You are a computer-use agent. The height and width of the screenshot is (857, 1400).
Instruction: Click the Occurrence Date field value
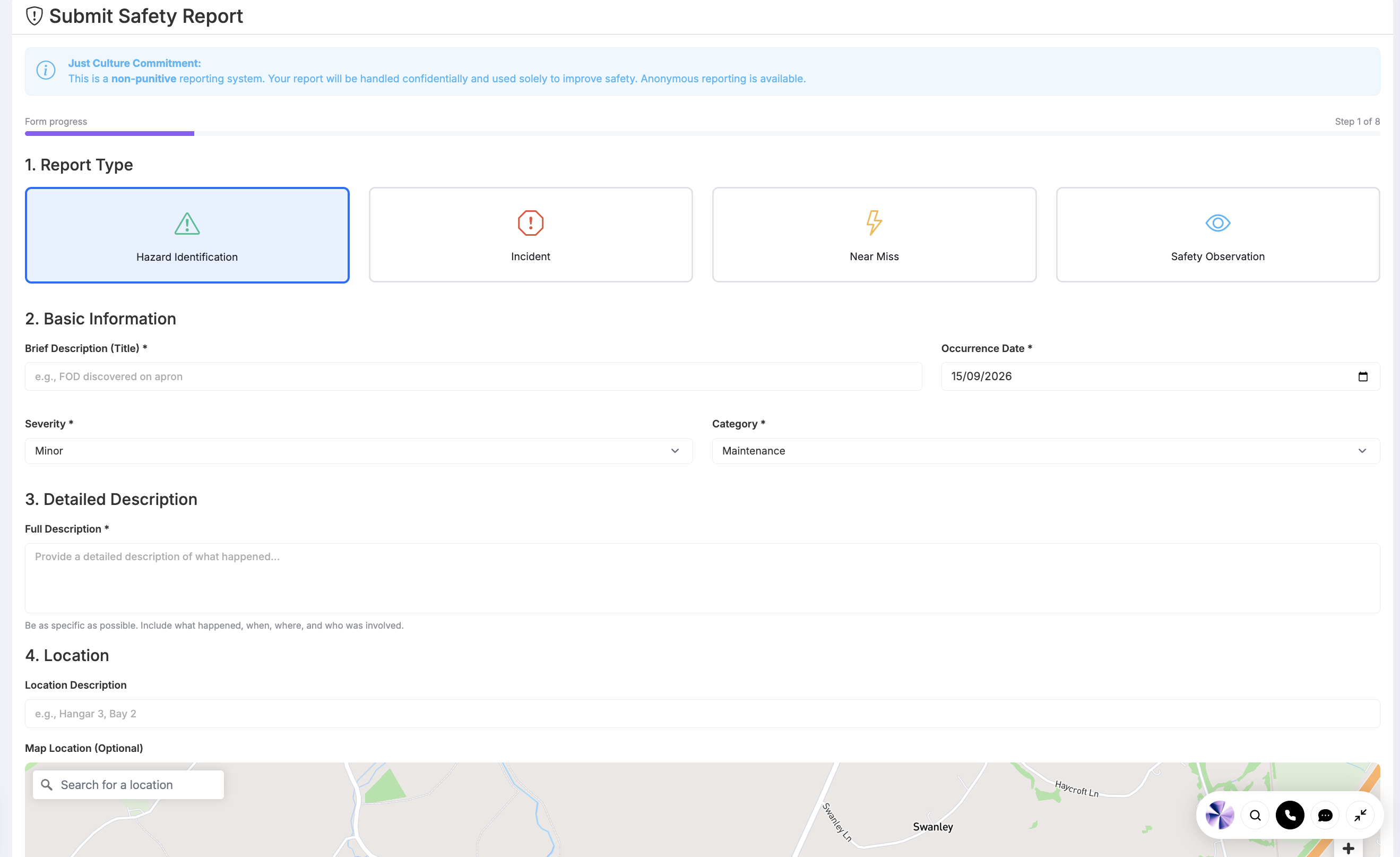point(981,376)
